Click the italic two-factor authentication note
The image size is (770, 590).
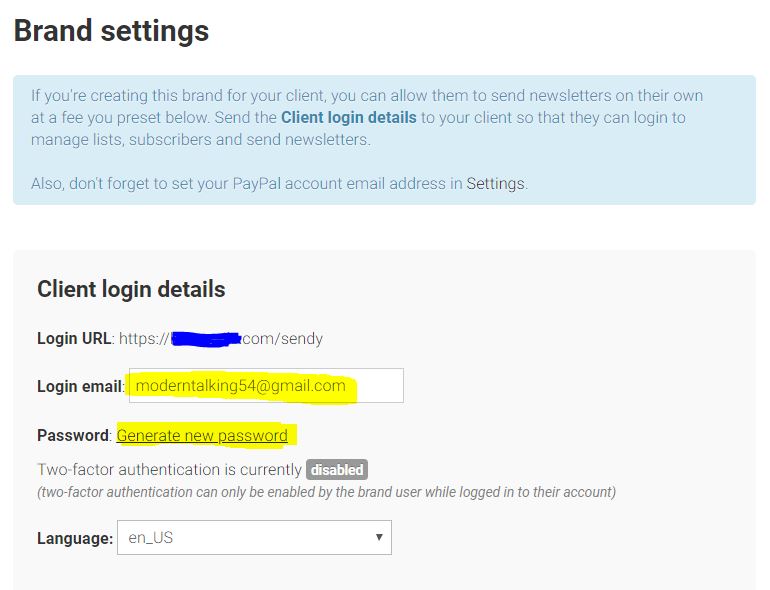[x=326, y=492]
